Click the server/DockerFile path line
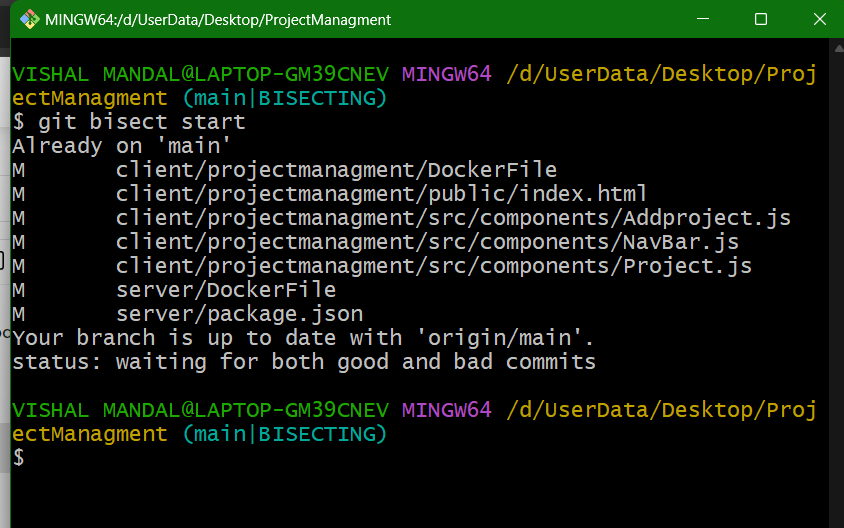The width and height of the screenshot is (844, 528). pos(225,290)
